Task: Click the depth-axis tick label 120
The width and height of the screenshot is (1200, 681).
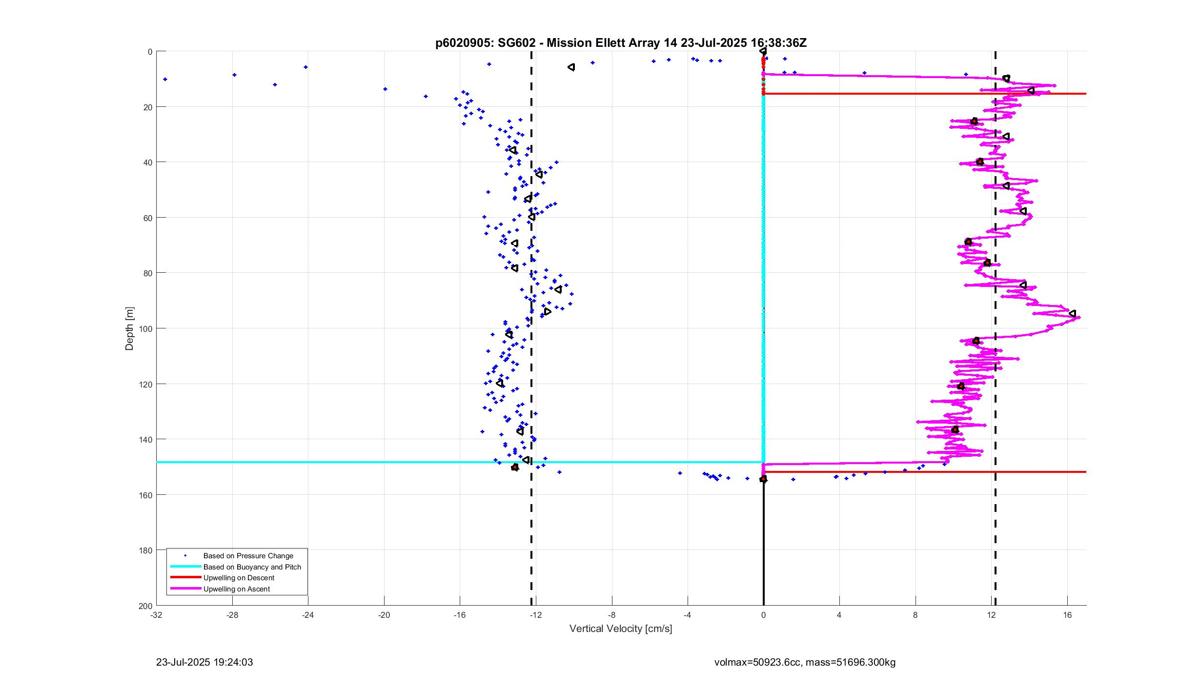Action: click(x=145, y=384)
